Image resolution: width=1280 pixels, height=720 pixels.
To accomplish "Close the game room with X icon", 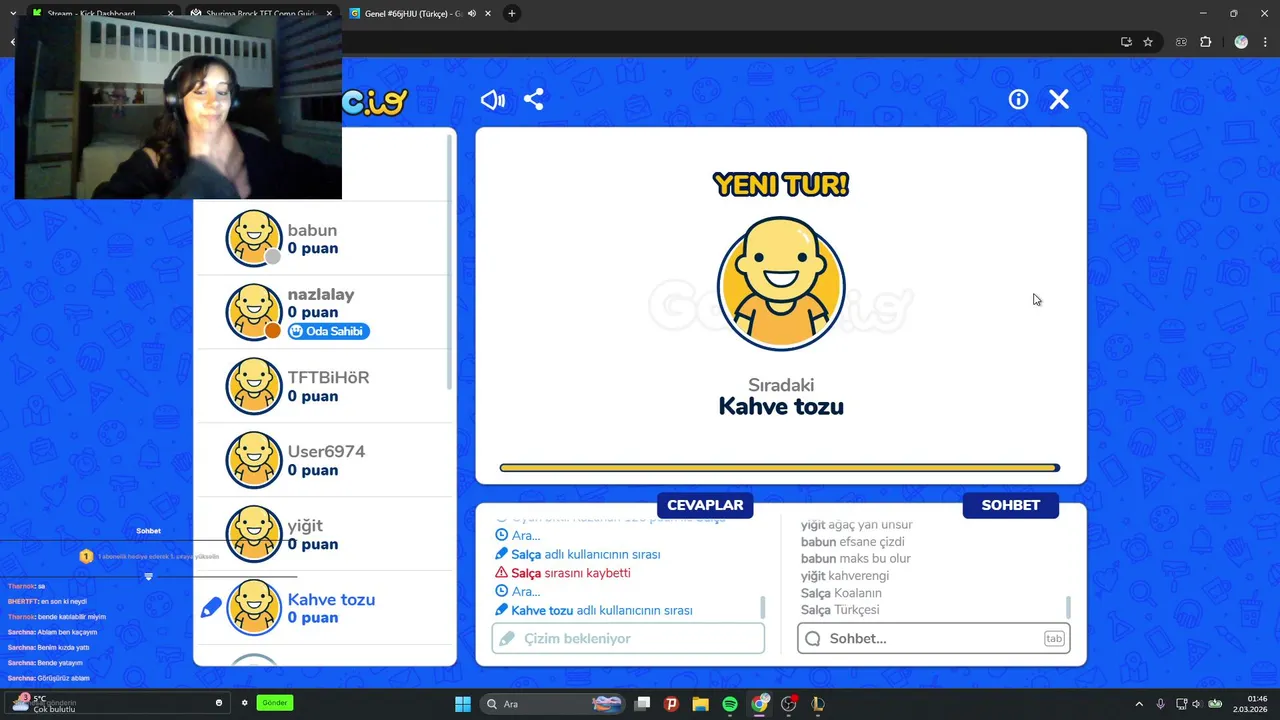I will tap(1059, 99).
